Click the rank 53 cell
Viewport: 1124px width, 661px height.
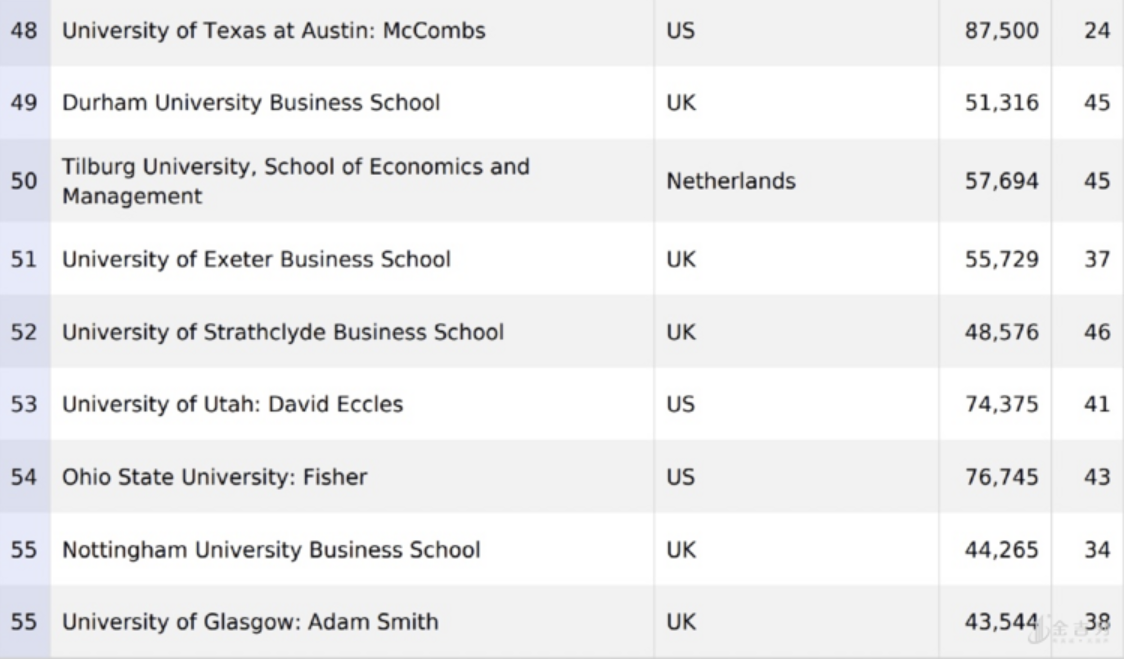tap(24, 405)
